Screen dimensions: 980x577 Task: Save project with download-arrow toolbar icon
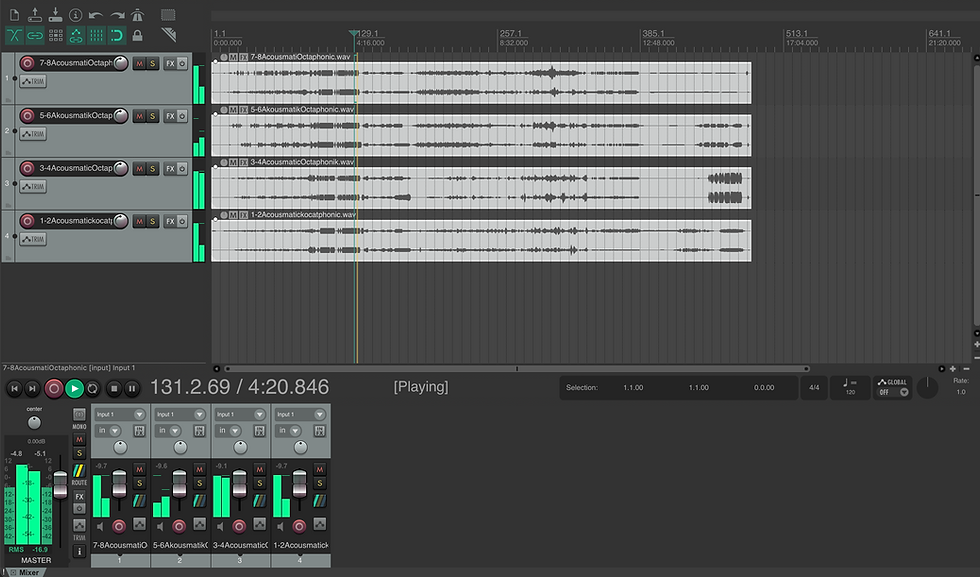pos(55,14)
